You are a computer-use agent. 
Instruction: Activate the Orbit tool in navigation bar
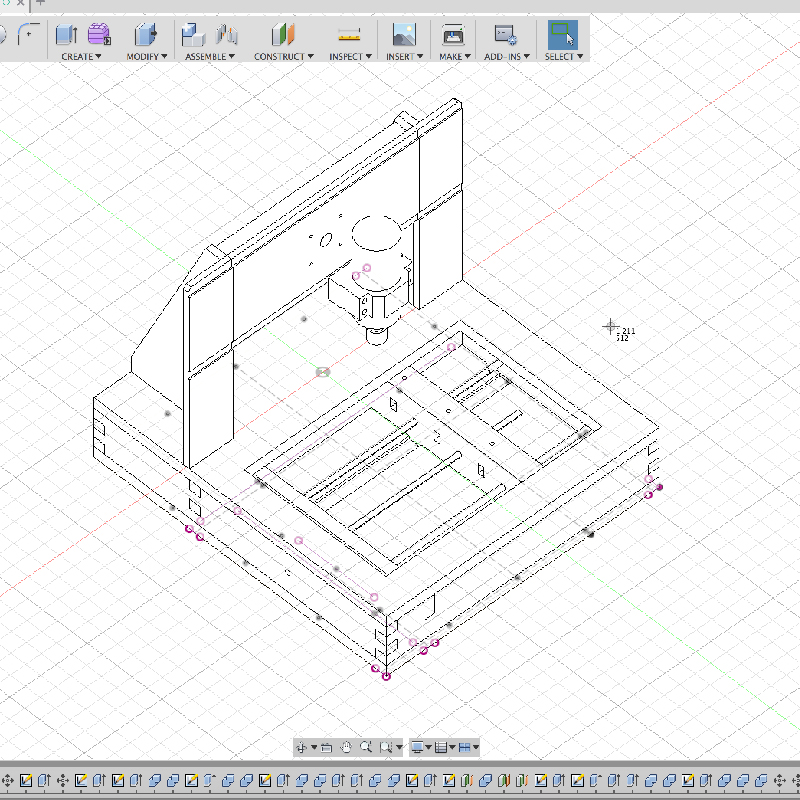[x=302, y=747]
